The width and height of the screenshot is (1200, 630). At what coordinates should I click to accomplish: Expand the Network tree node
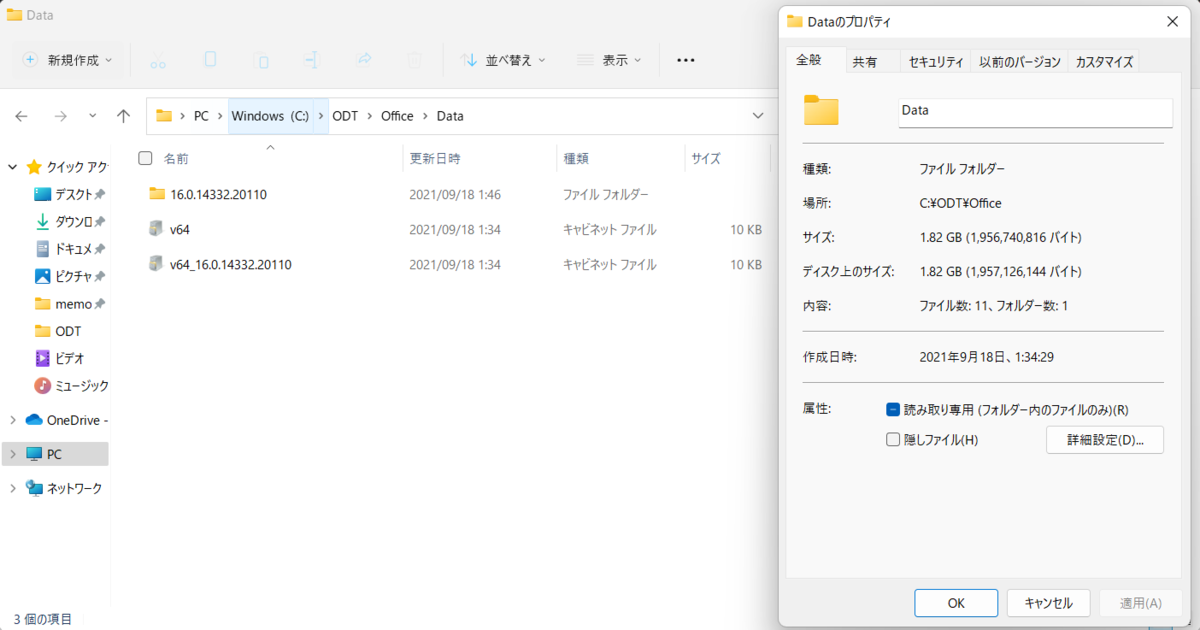click(12, 488)
